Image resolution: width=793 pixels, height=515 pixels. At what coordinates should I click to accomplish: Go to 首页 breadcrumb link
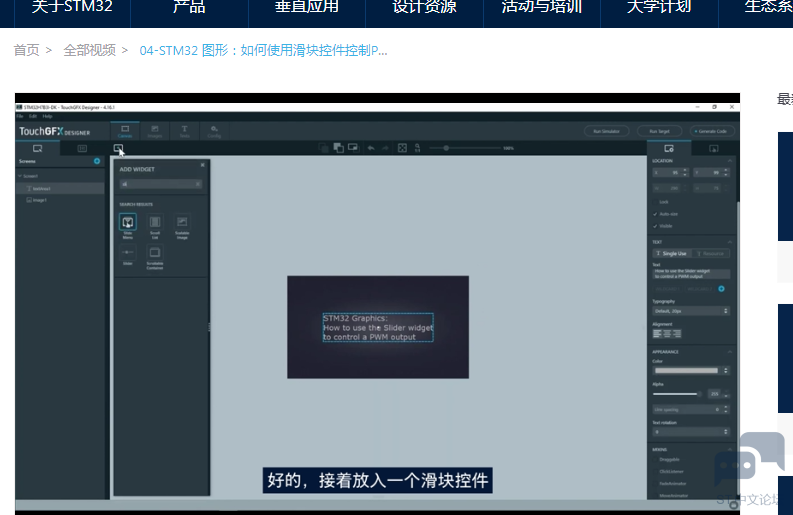[26, 50]
